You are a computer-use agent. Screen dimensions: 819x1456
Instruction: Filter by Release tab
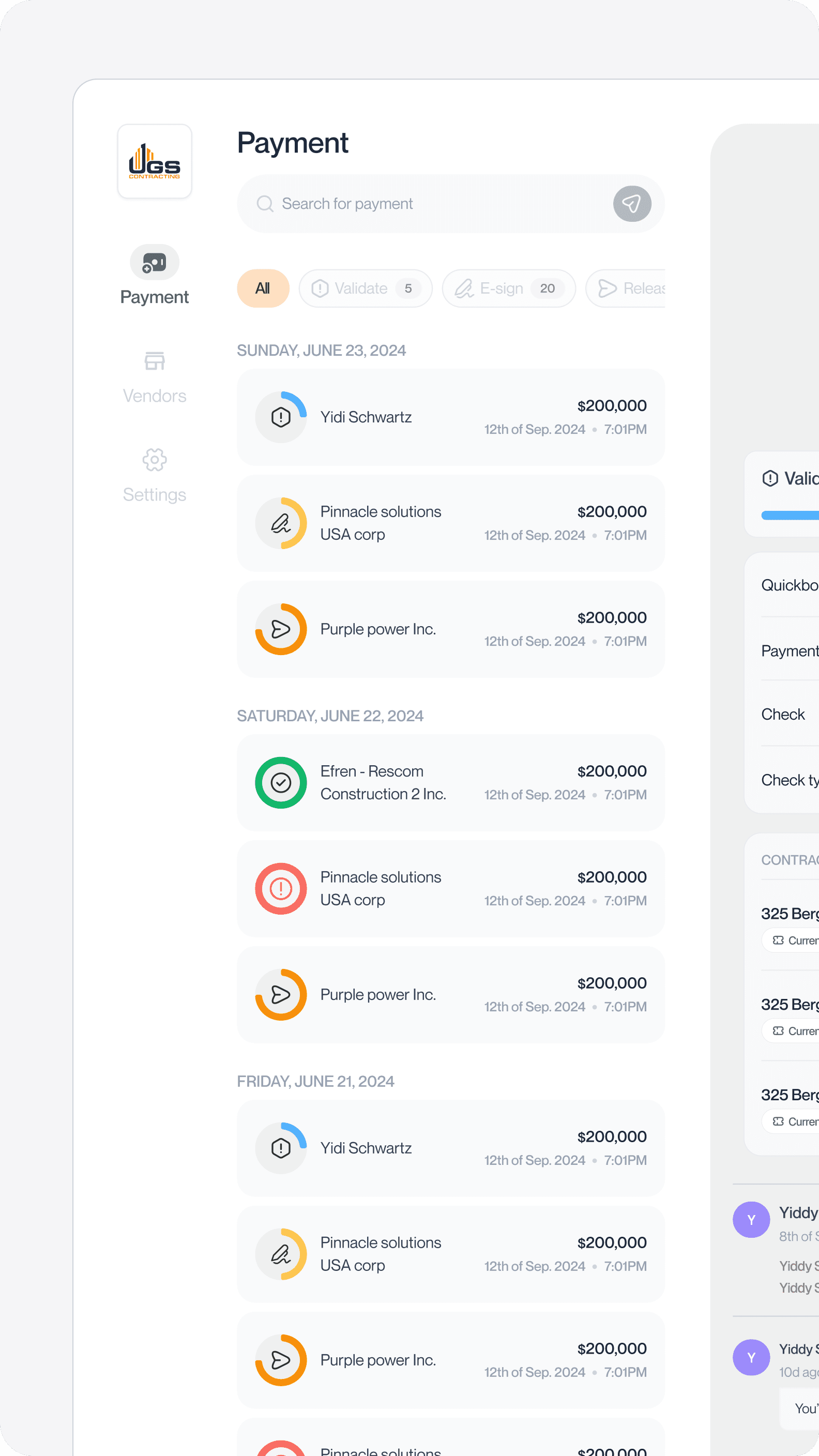(625, 289)
